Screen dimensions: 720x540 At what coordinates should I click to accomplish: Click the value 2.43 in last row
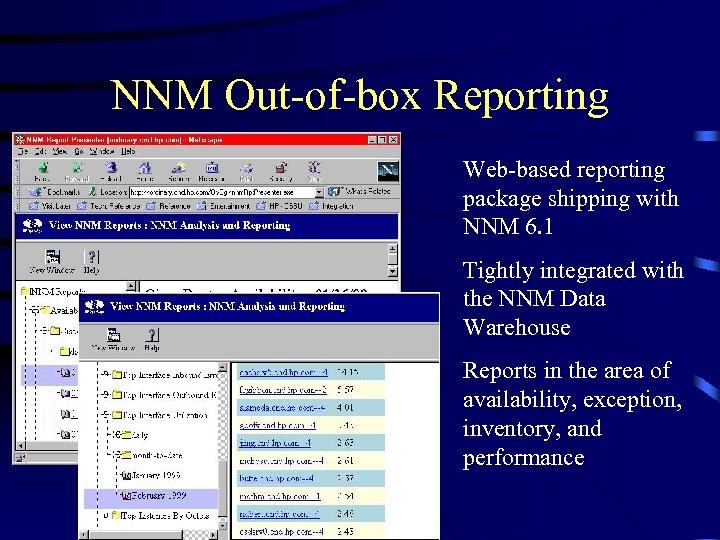click(x=345, y=531)
